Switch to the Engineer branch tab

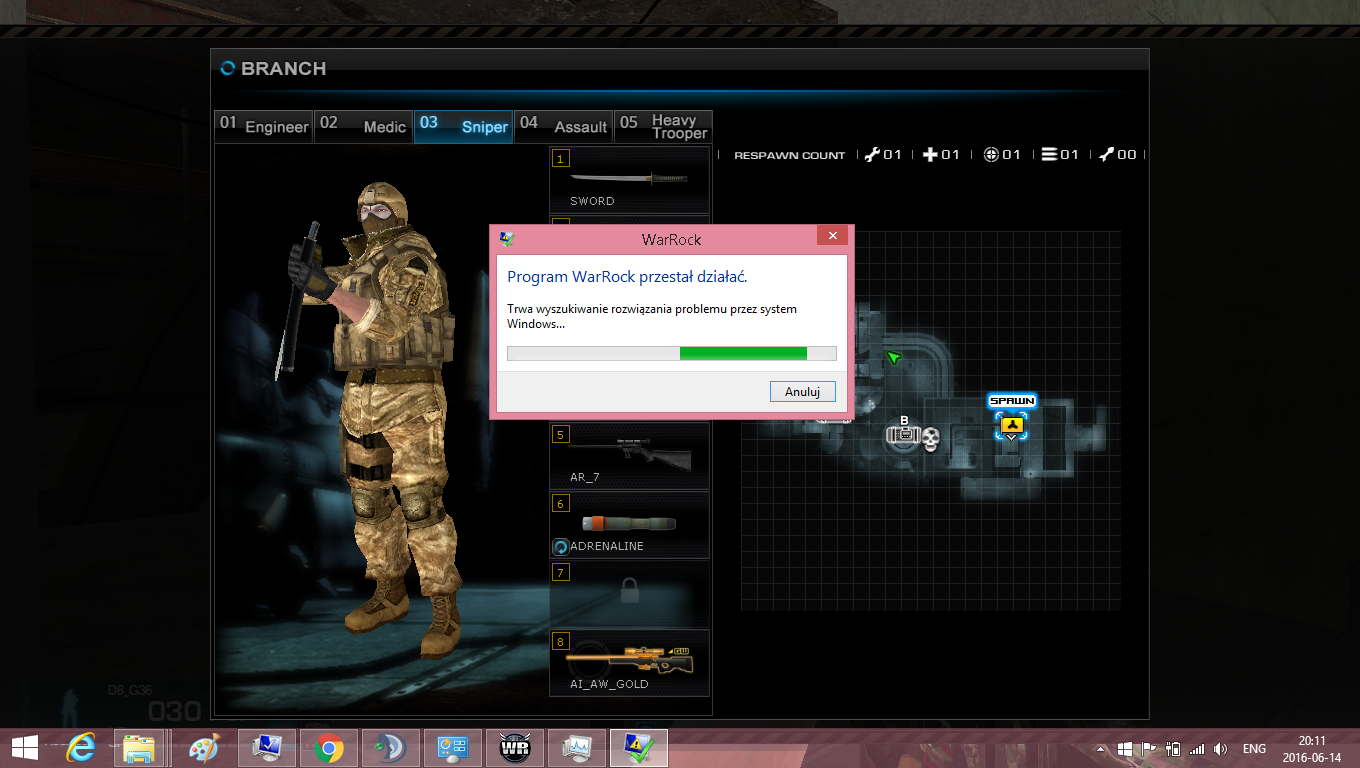(264, 126)
